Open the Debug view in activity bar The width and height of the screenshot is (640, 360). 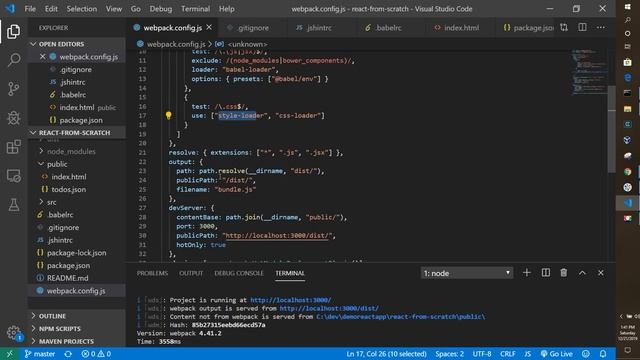[13, 118]
